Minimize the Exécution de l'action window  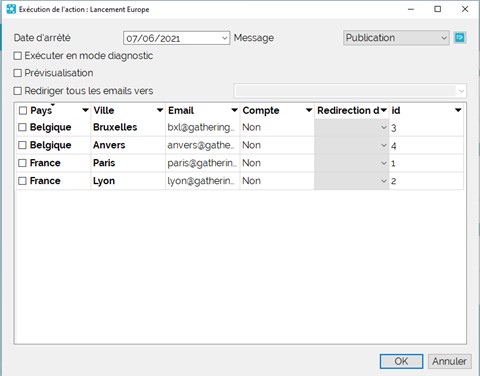click(x=411, y=9)
